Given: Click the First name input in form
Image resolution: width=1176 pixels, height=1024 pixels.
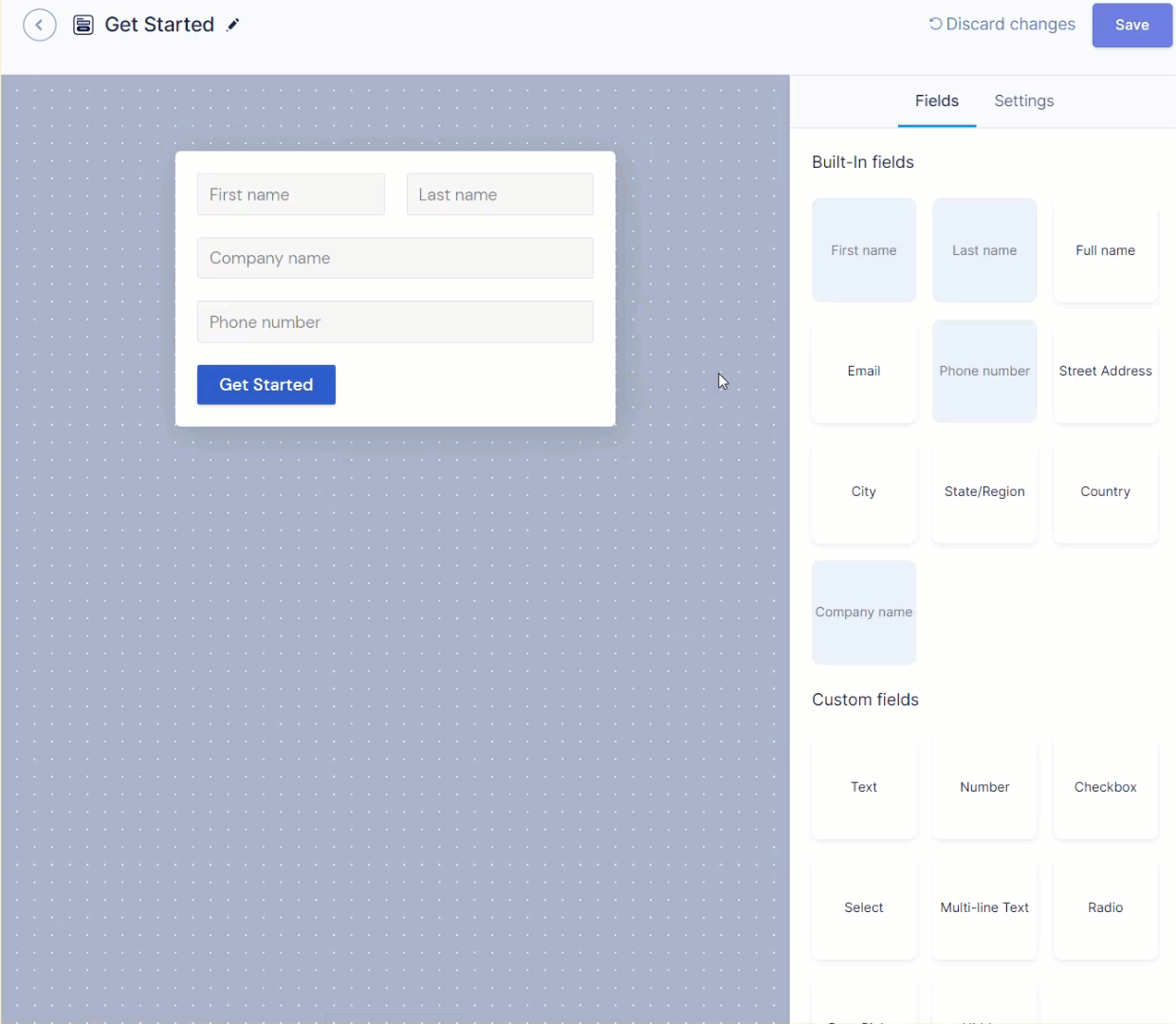Looking at the screenshot, I should pos(290,194).
